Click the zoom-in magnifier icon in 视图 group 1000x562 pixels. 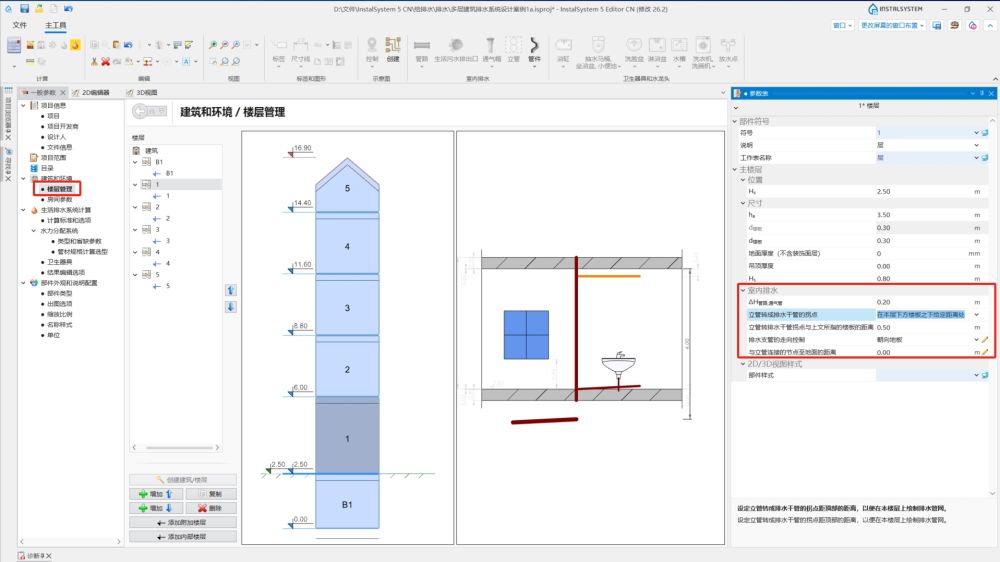tap(213, 45)
